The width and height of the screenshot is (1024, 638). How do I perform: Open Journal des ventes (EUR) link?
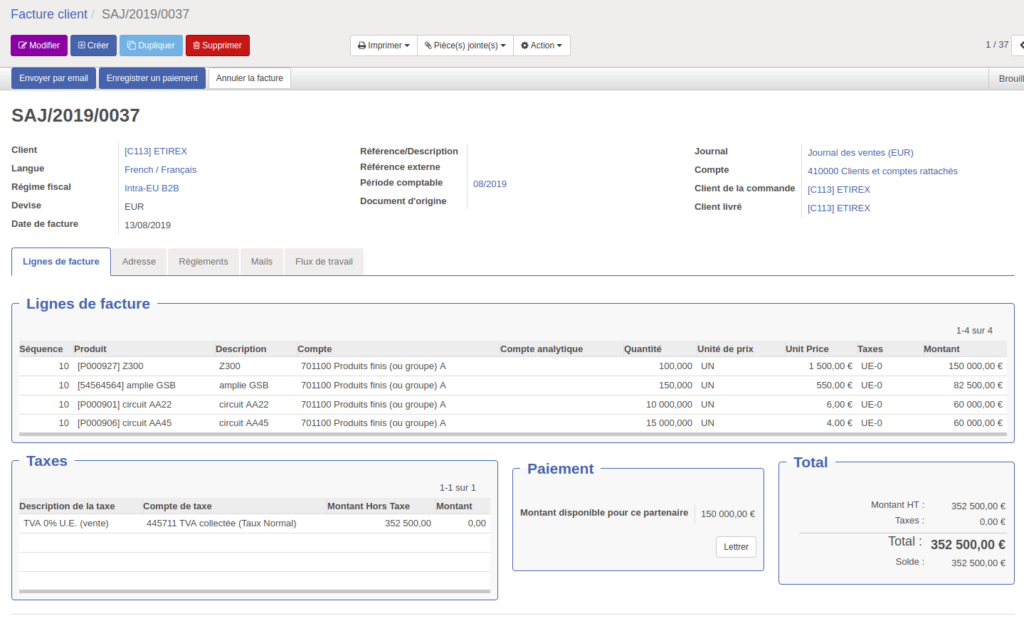(x=860, y=153)
